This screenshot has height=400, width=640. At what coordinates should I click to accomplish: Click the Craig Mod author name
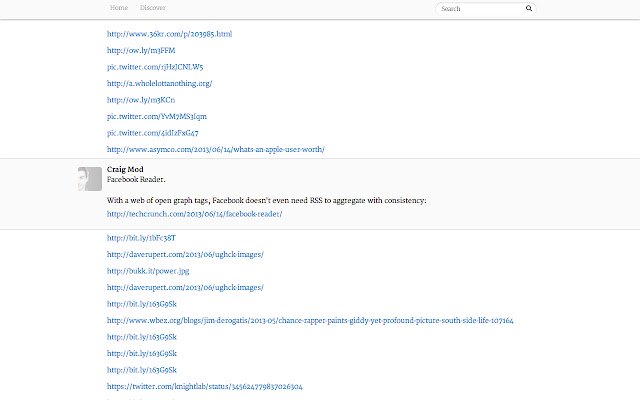(x=125, y=169)
